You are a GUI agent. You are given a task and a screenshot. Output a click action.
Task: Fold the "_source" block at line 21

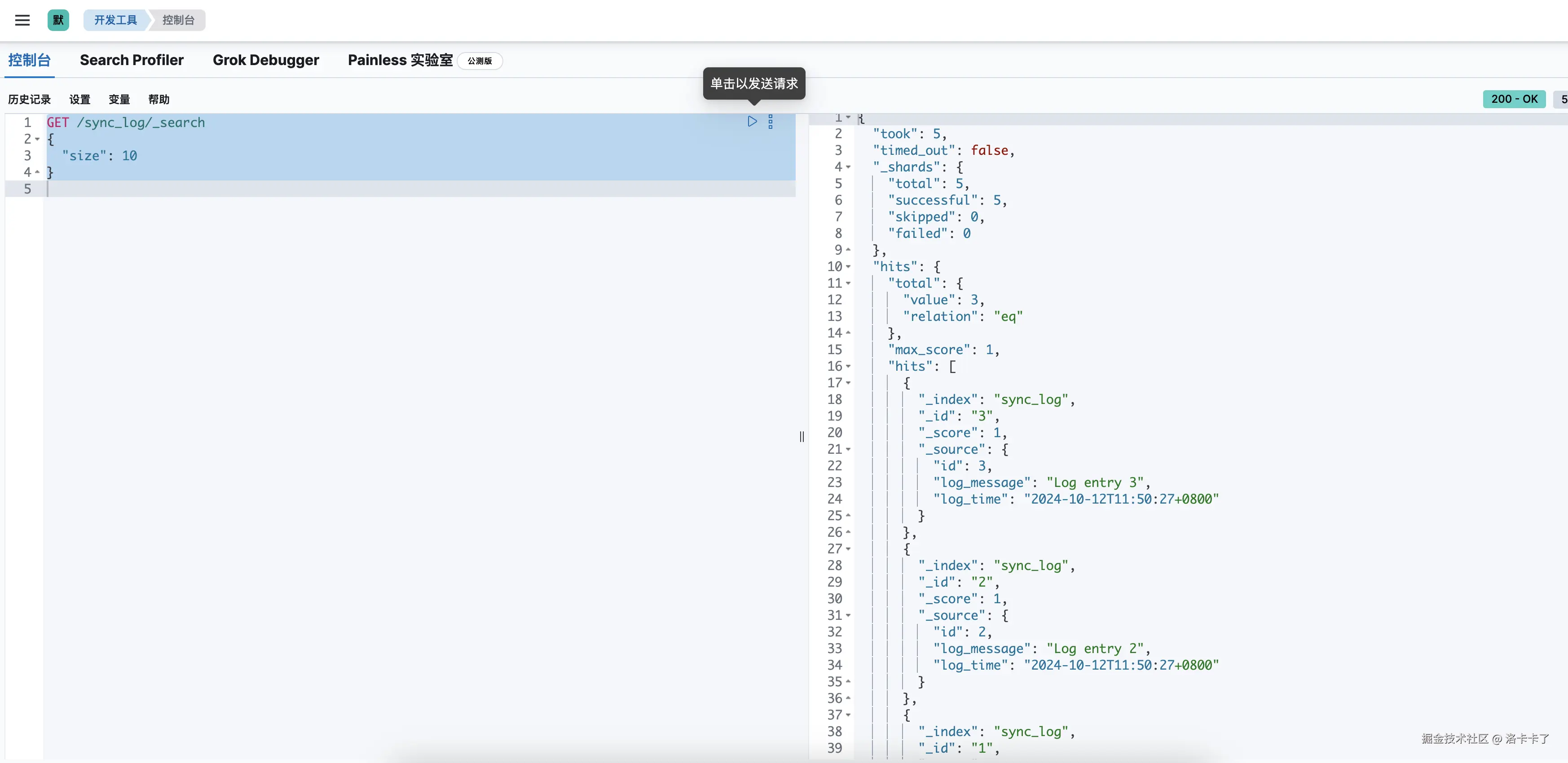tap(848, 450)
